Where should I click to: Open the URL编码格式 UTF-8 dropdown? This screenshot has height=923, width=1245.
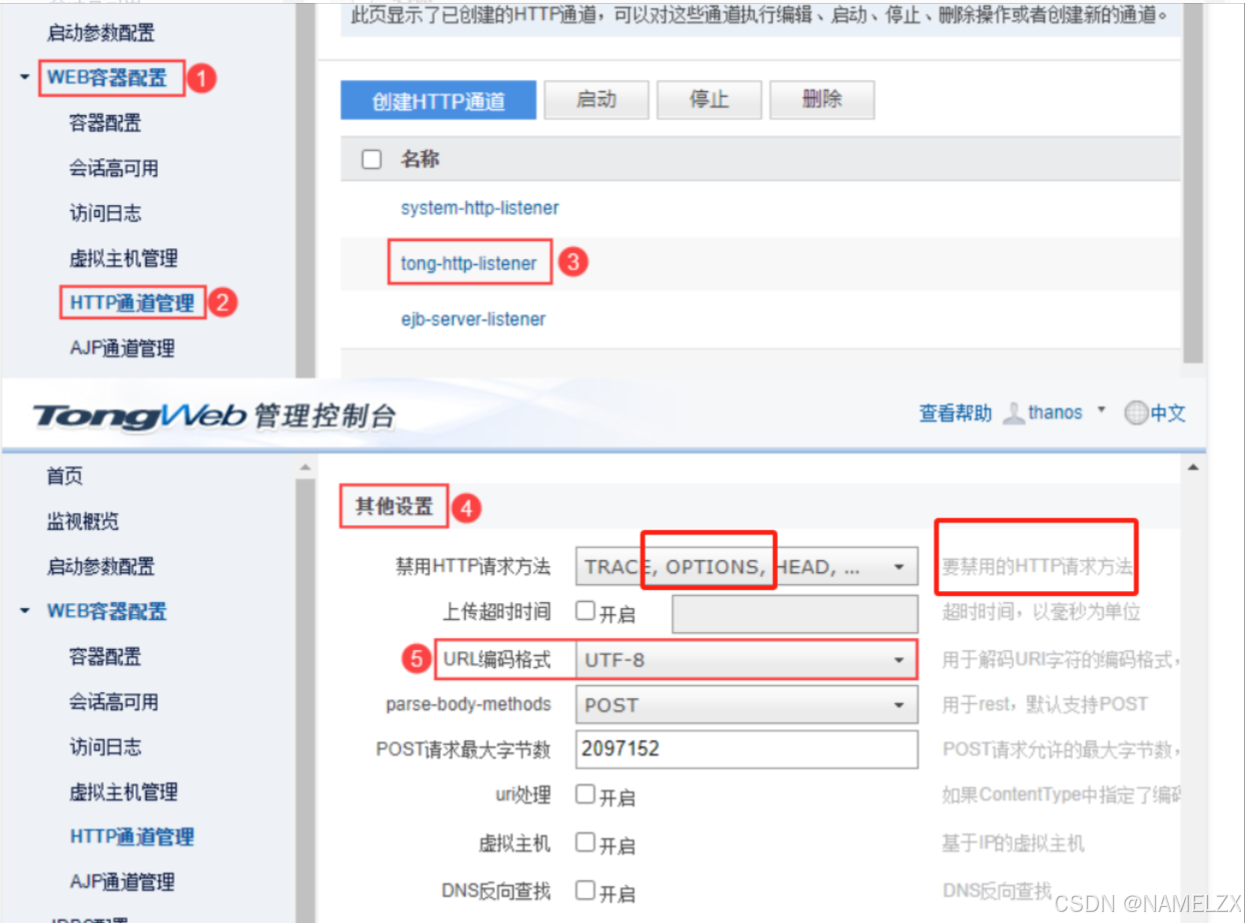(746, 660)
